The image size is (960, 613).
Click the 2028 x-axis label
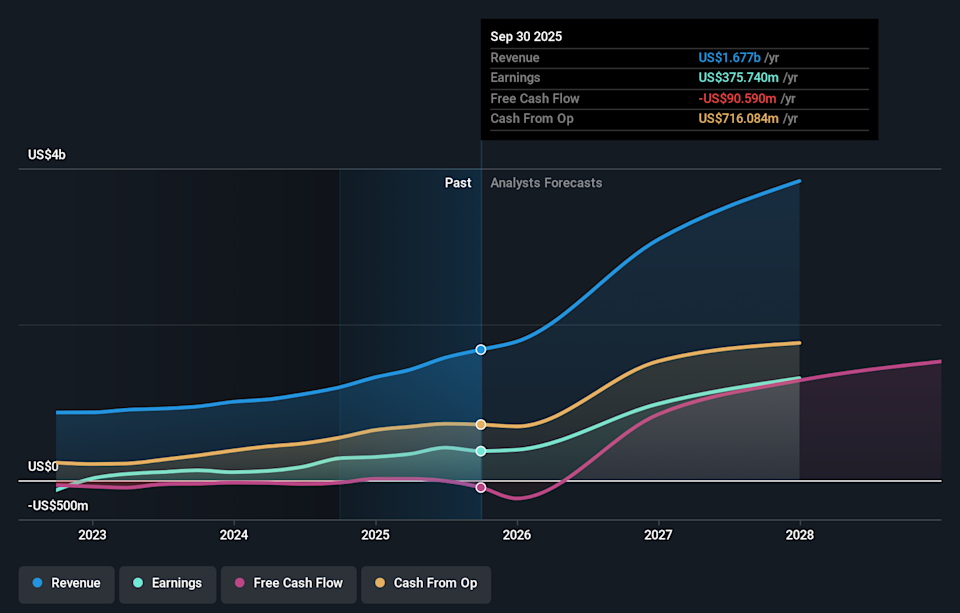(800, 535)
